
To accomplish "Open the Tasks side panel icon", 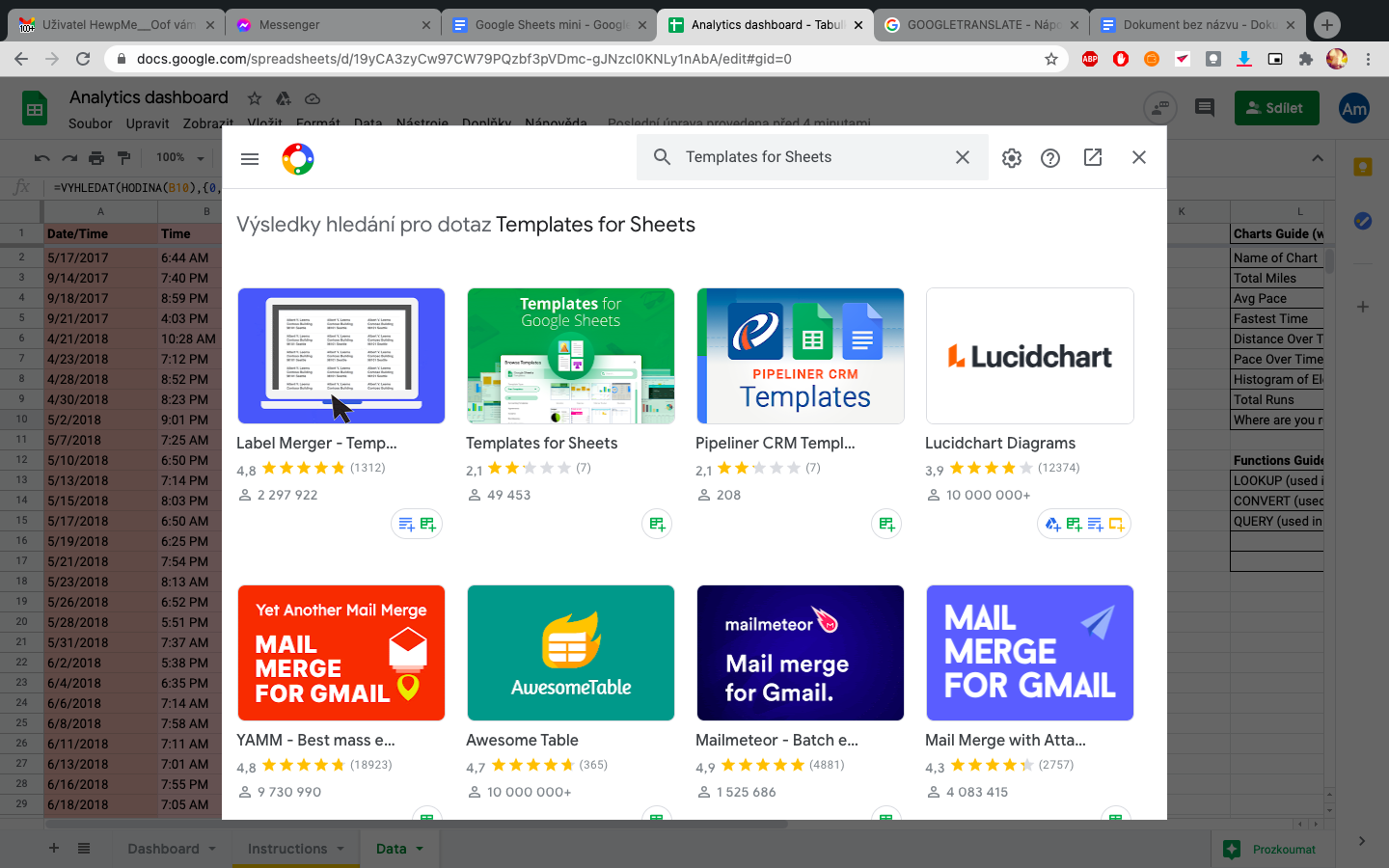I will pos(1363,221).
